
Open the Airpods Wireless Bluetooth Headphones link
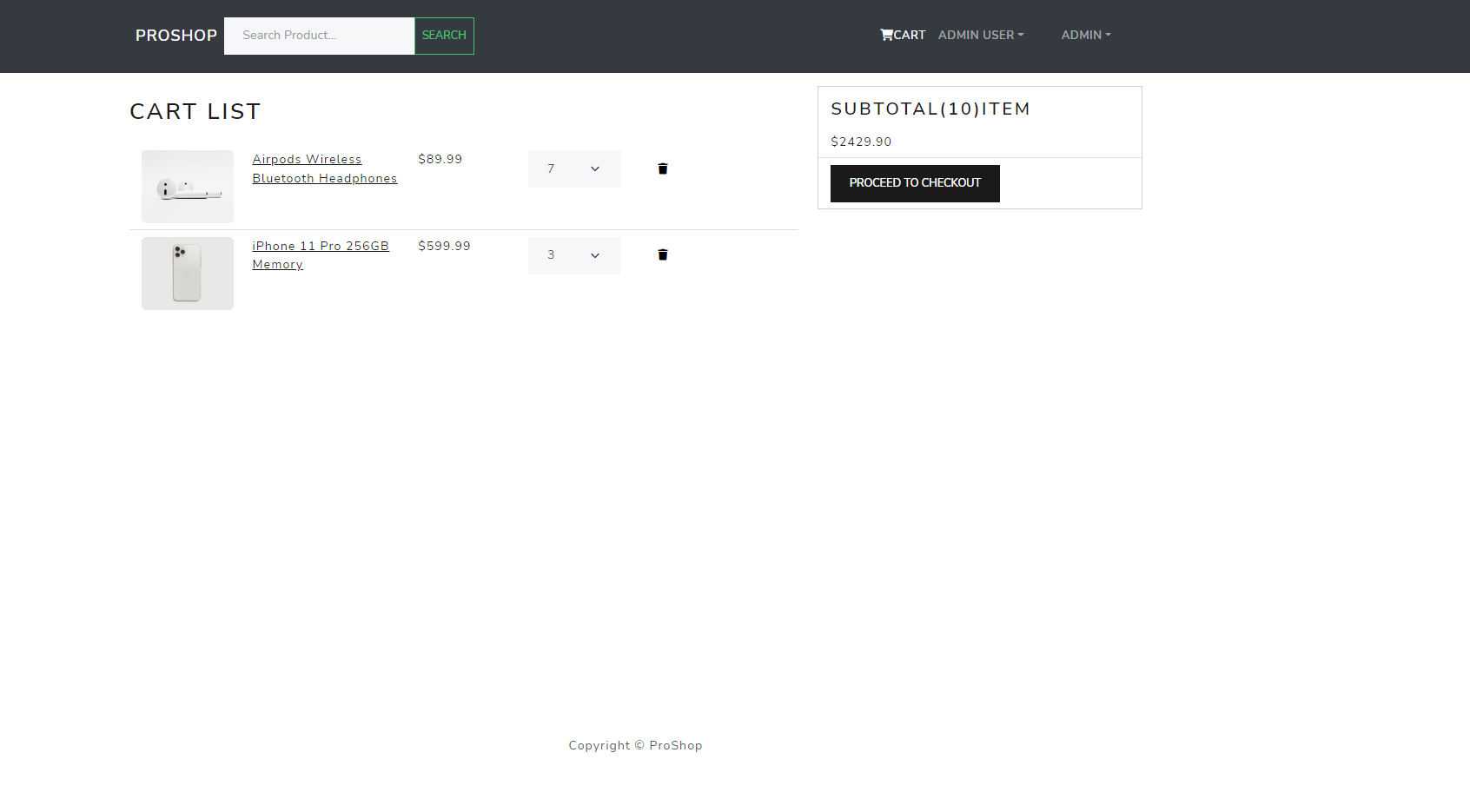[x=324, y=168]
